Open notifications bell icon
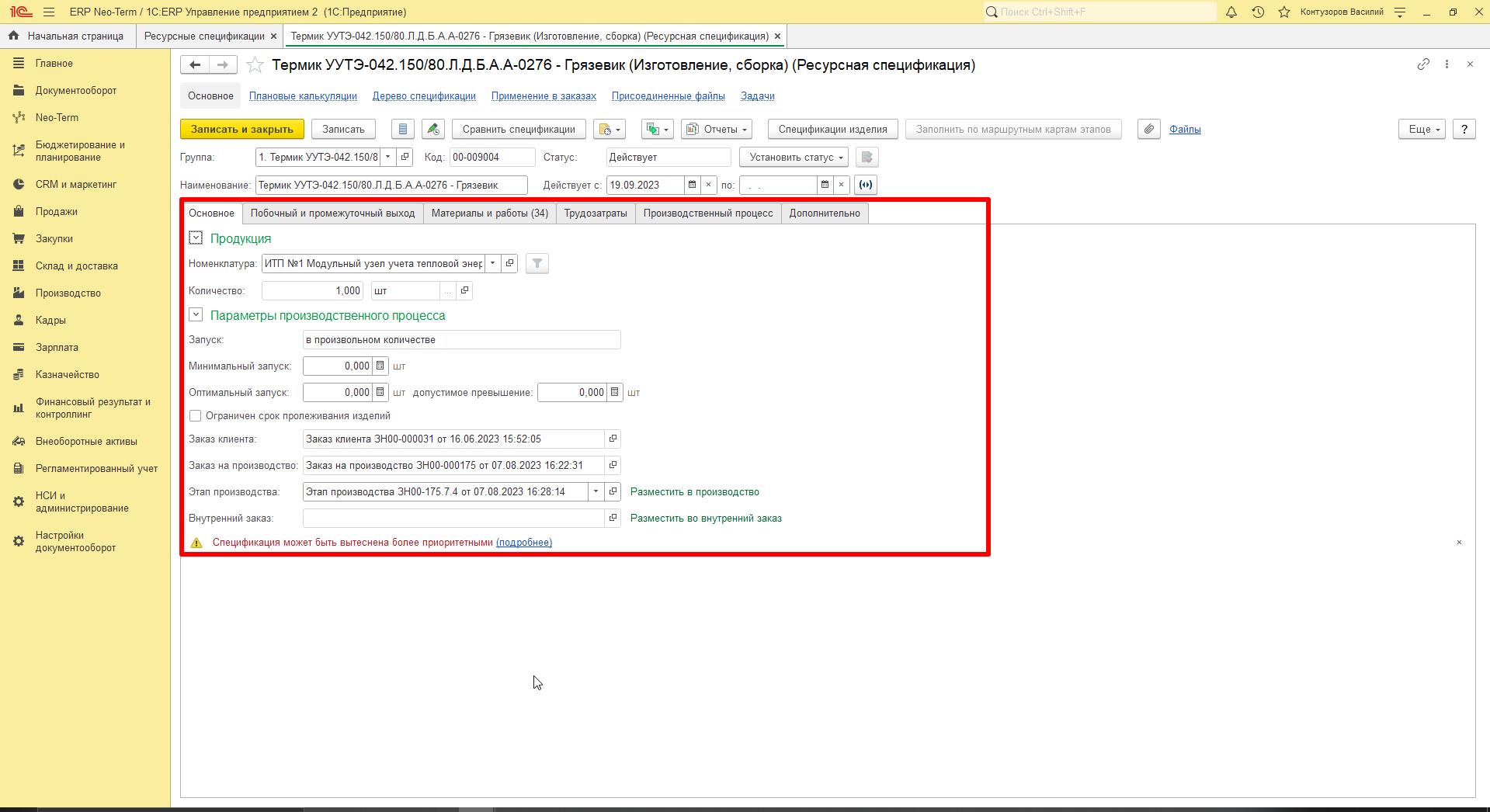The height and width of the screenshot is (812, 1490). (1231, 12)
